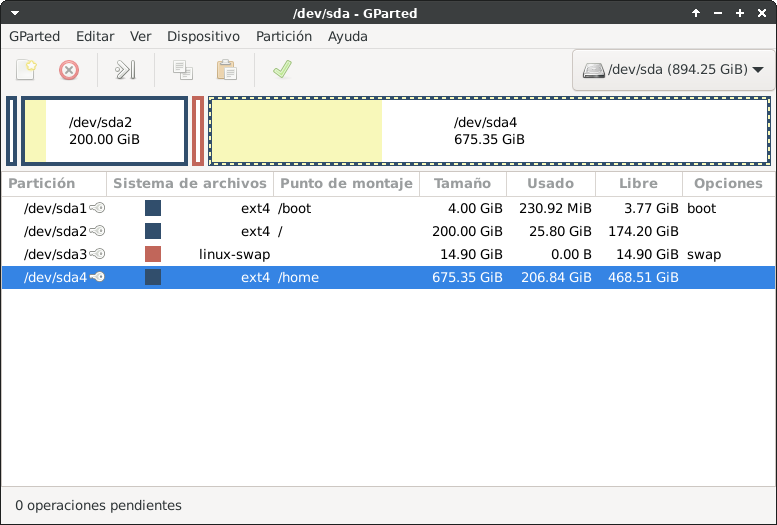
Task: Click the Resize/Move partition toolbar icon
Action: pos(125,70)
